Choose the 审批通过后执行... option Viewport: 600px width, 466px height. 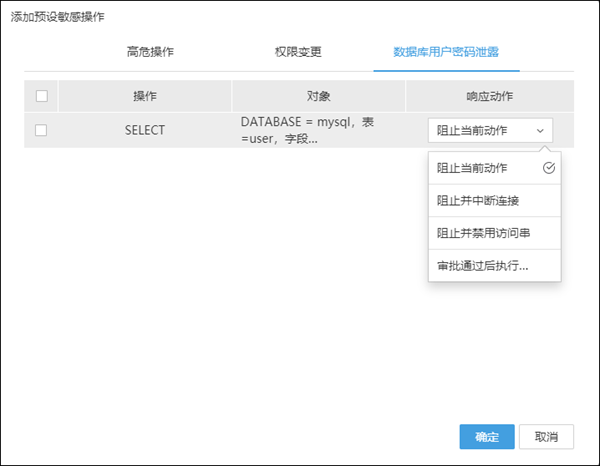point(483,266)
